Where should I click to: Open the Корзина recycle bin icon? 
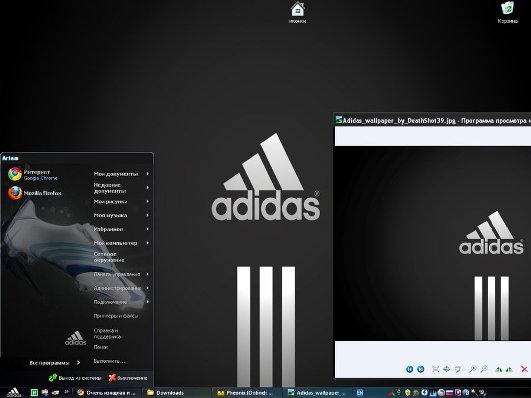point(507,12)
